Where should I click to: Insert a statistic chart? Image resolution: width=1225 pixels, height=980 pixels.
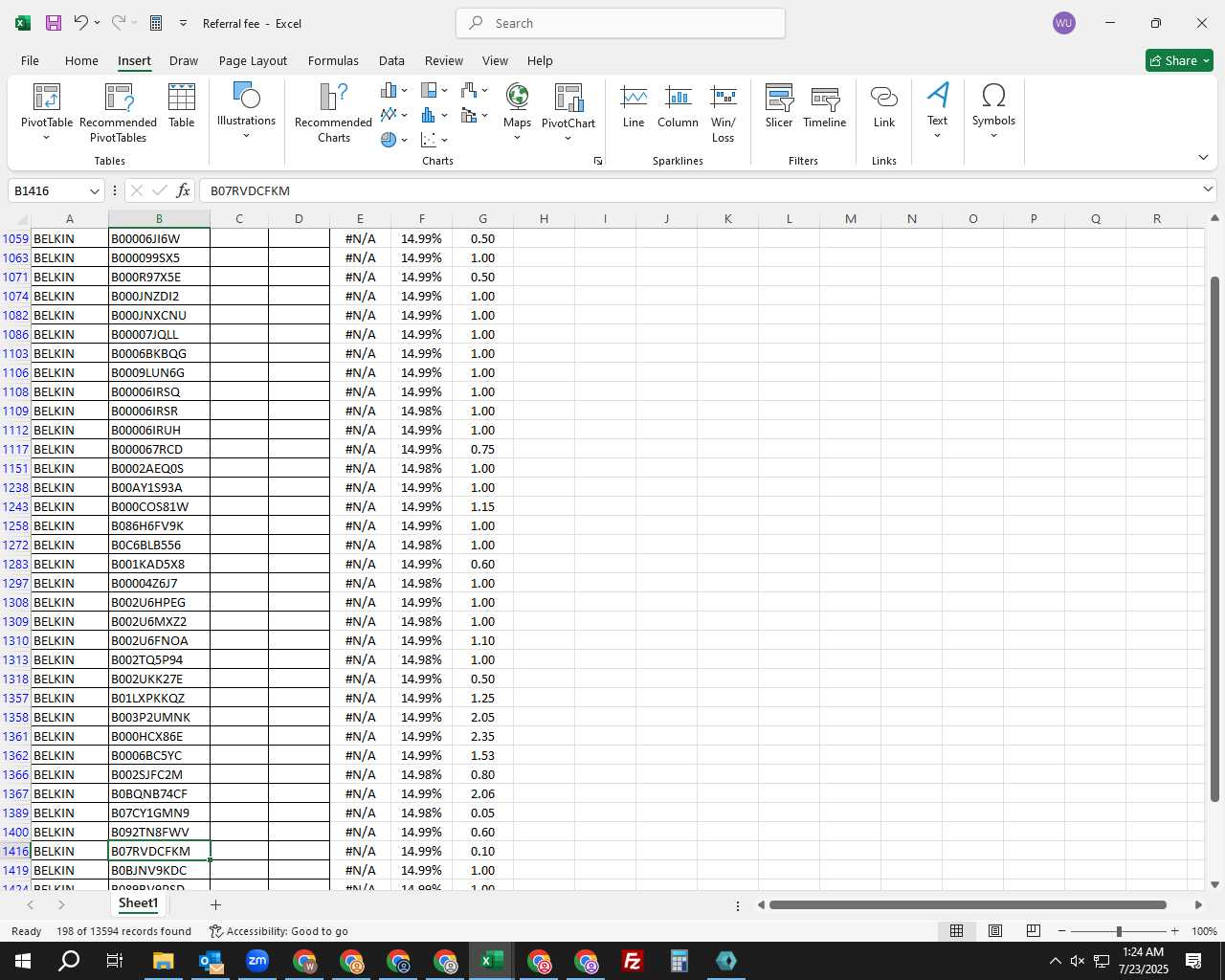[x=434, y=115]
